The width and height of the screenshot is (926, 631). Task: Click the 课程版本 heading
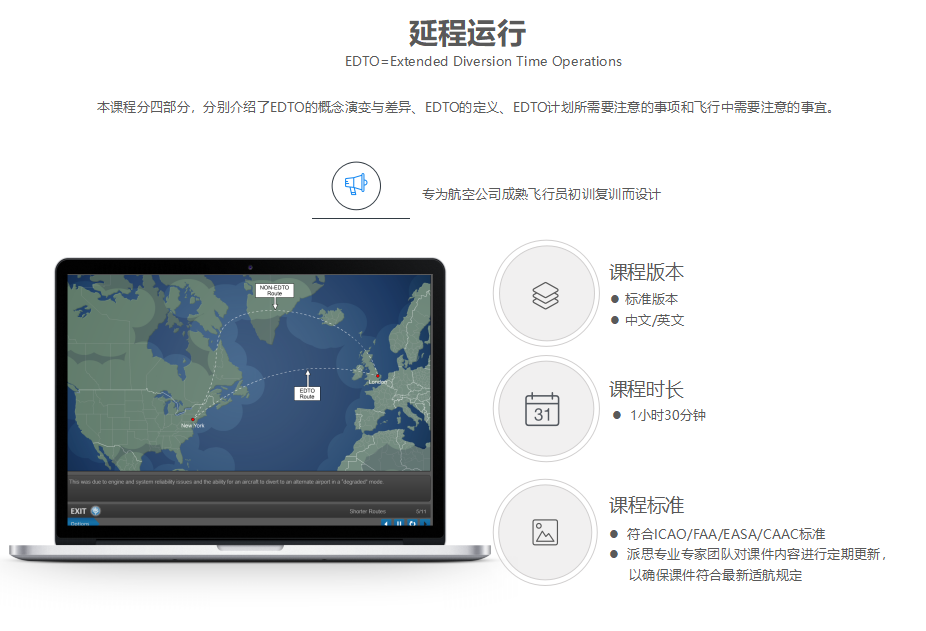click(646, 272)
